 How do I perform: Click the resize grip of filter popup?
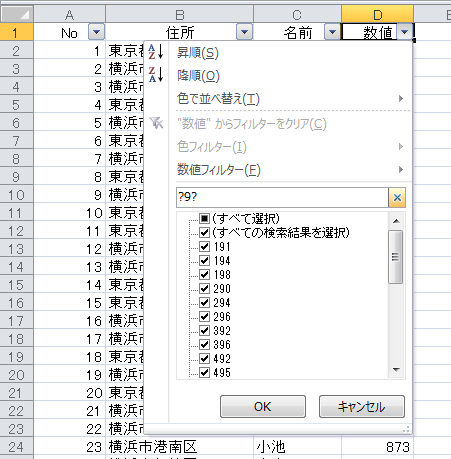(406, 429)
